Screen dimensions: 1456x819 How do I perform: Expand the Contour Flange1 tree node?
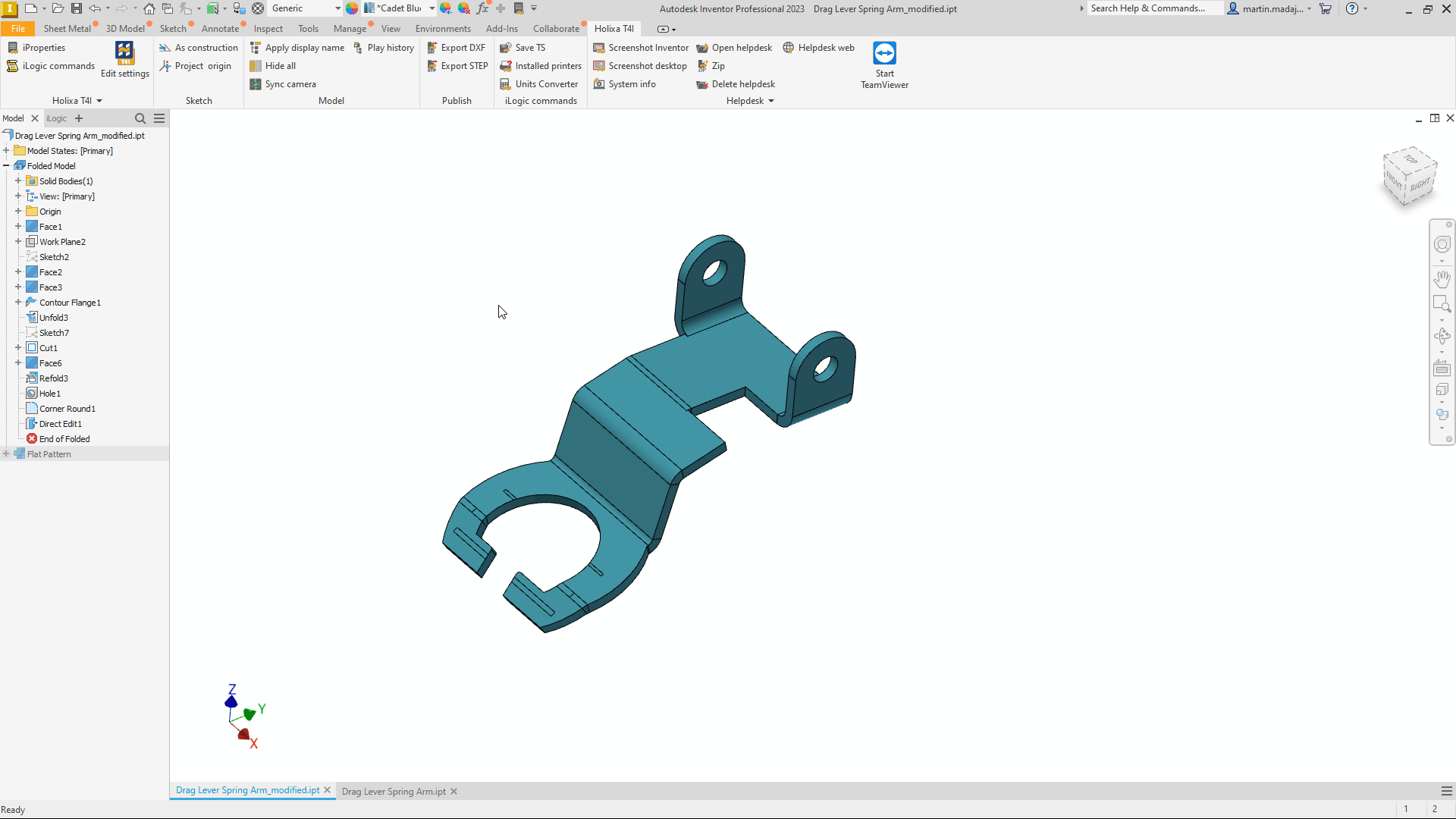[18, 303]
